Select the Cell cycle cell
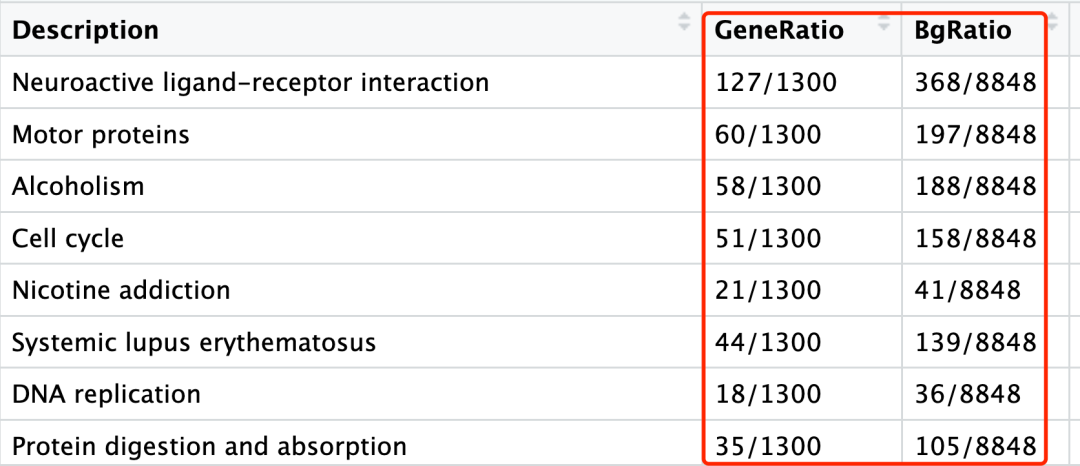 click(68, 238)
